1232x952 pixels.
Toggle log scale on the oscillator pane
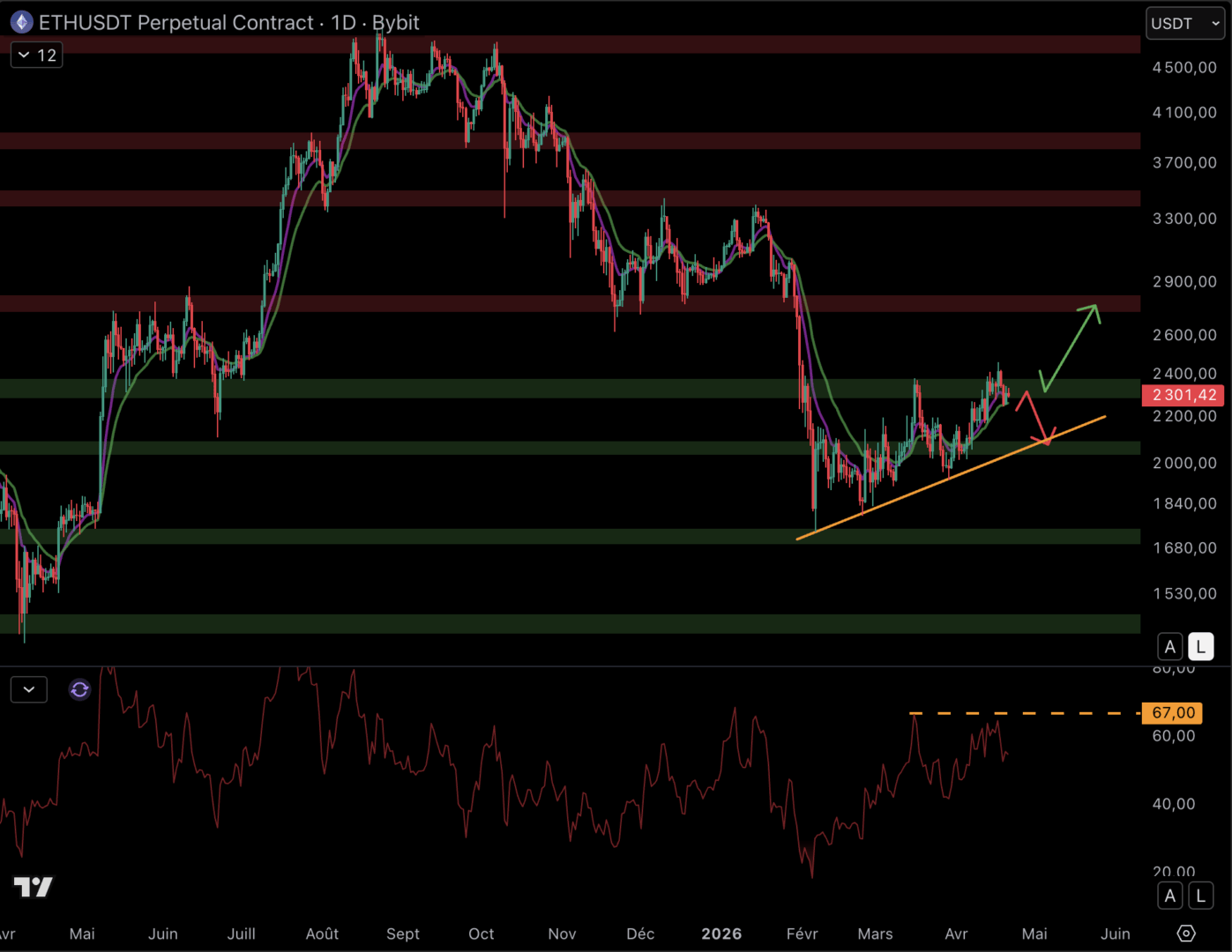1200,896
